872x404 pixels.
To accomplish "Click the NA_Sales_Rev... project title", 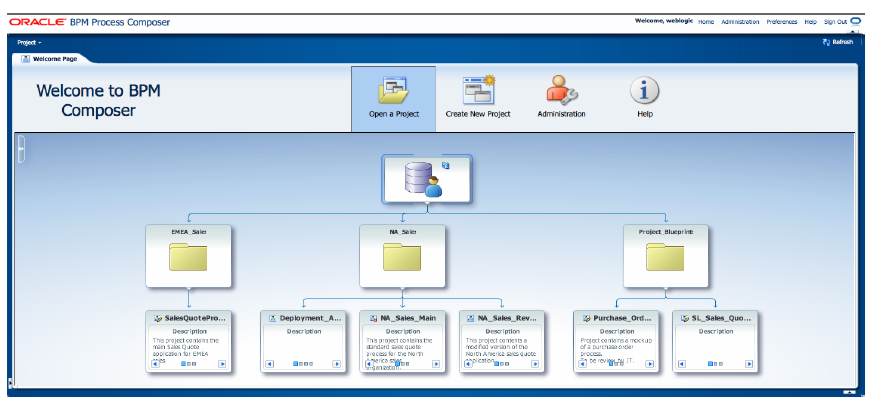I will point(507,318).
